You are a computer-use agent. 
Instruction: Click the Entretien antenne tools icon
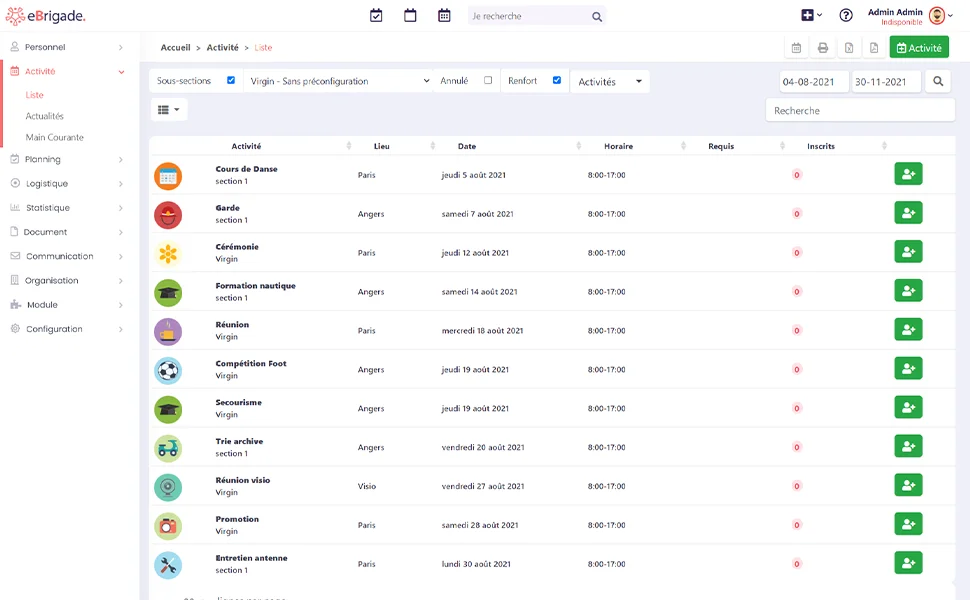168,565
